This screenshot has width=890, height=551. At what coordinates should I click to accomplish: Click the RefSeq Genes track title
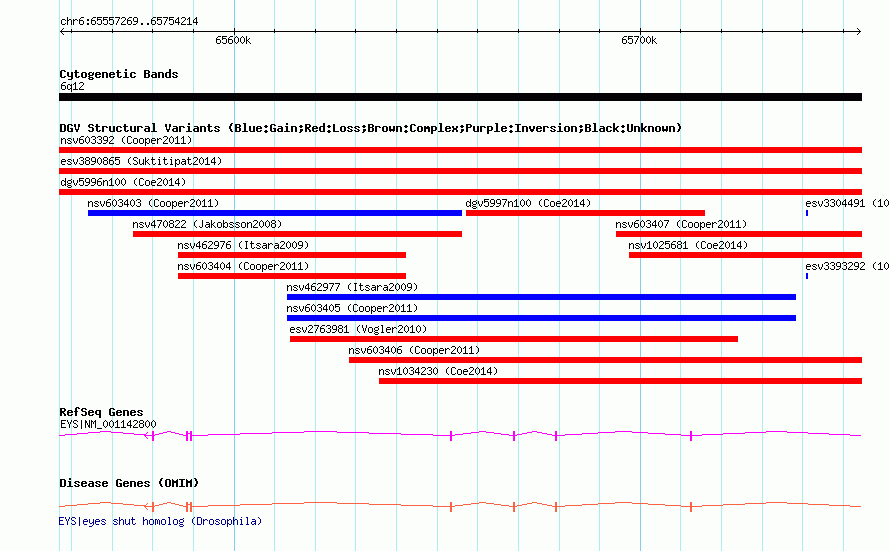tap(101, 412)
